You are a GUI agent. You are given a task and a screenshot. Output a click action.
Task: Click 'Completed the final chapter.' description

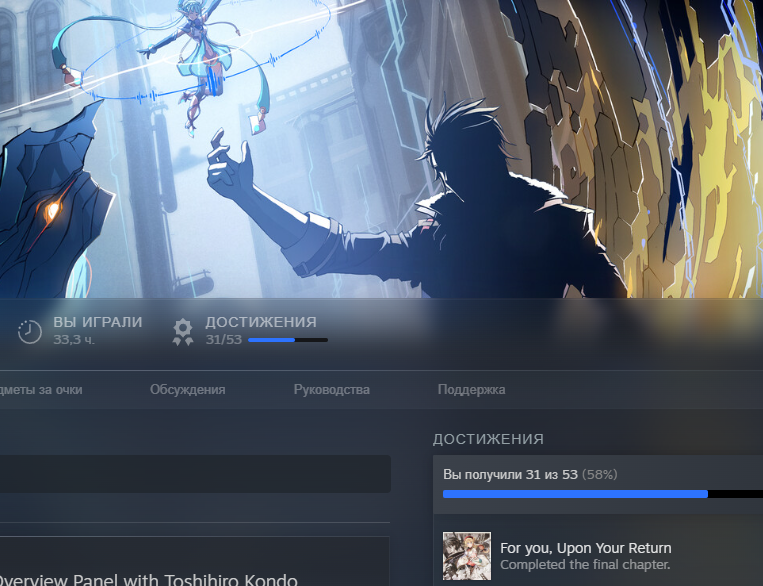(x=585, y=565)
